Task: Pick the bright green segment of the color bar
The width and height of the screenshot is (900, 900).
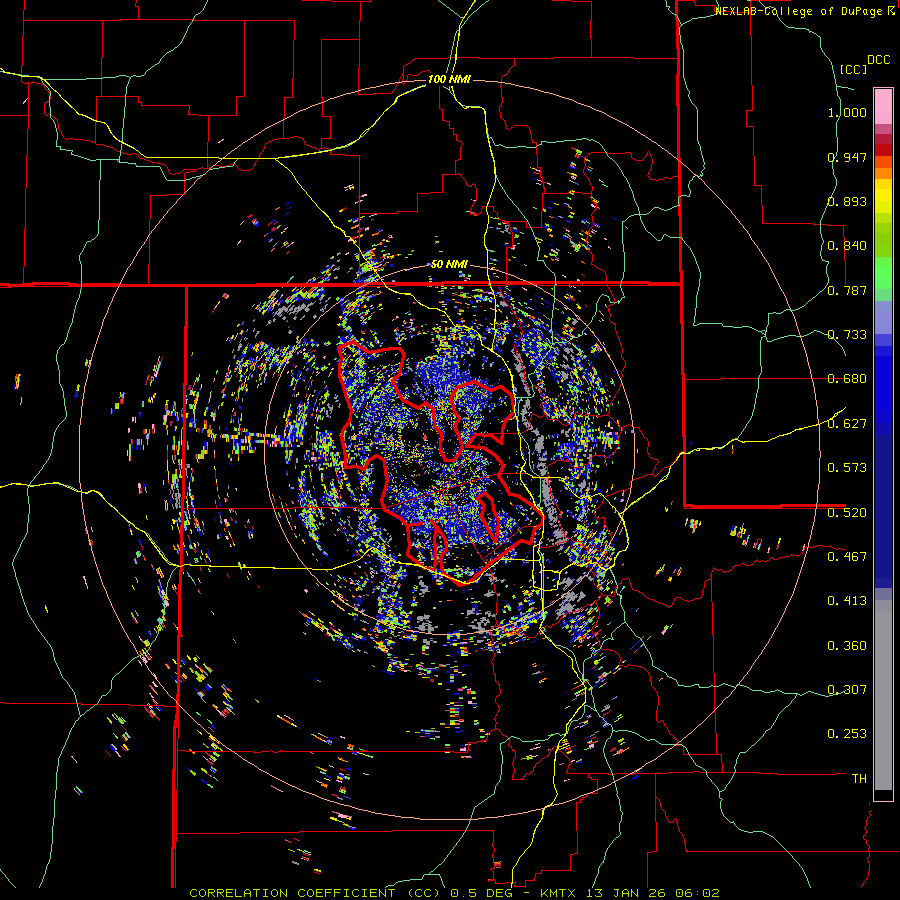Action: tap(883, 273)
